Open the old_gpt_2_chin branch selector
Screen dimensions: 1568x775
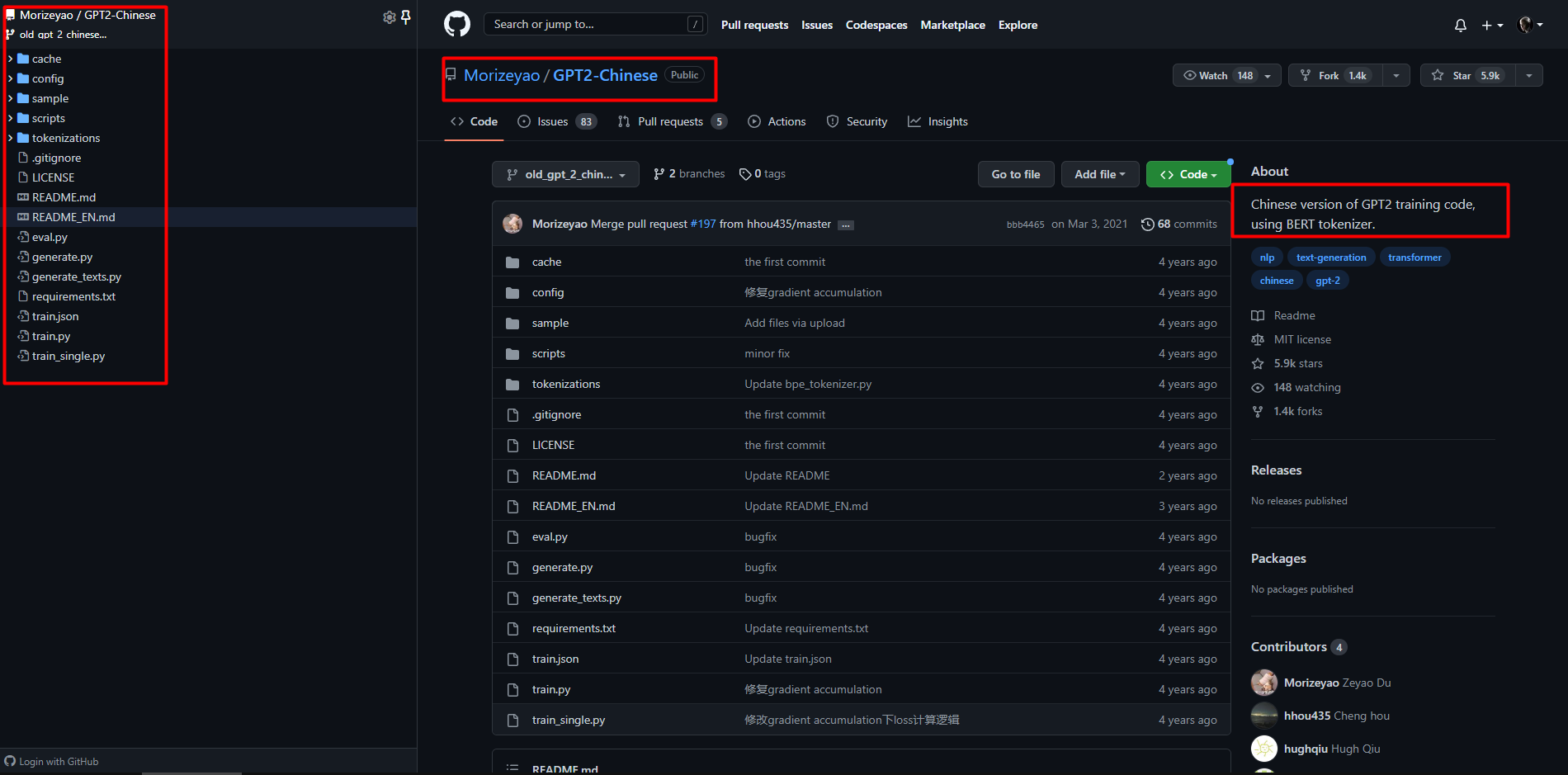click(565, 174)
